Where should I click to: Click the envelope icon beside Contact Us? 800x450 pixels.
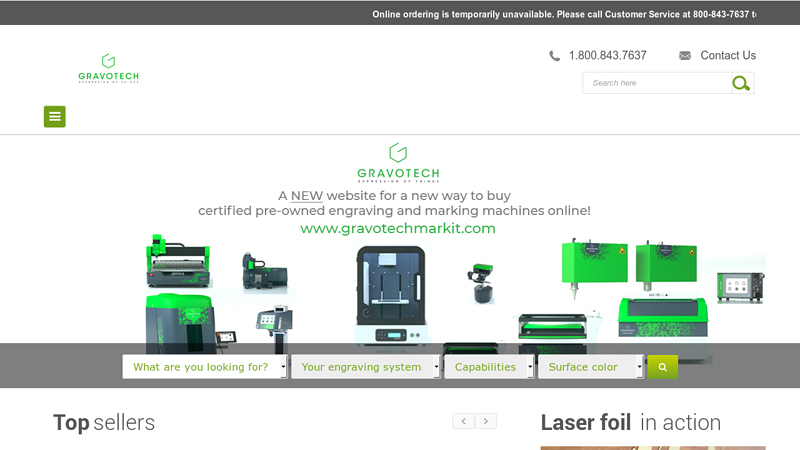[x=685, y=56]
